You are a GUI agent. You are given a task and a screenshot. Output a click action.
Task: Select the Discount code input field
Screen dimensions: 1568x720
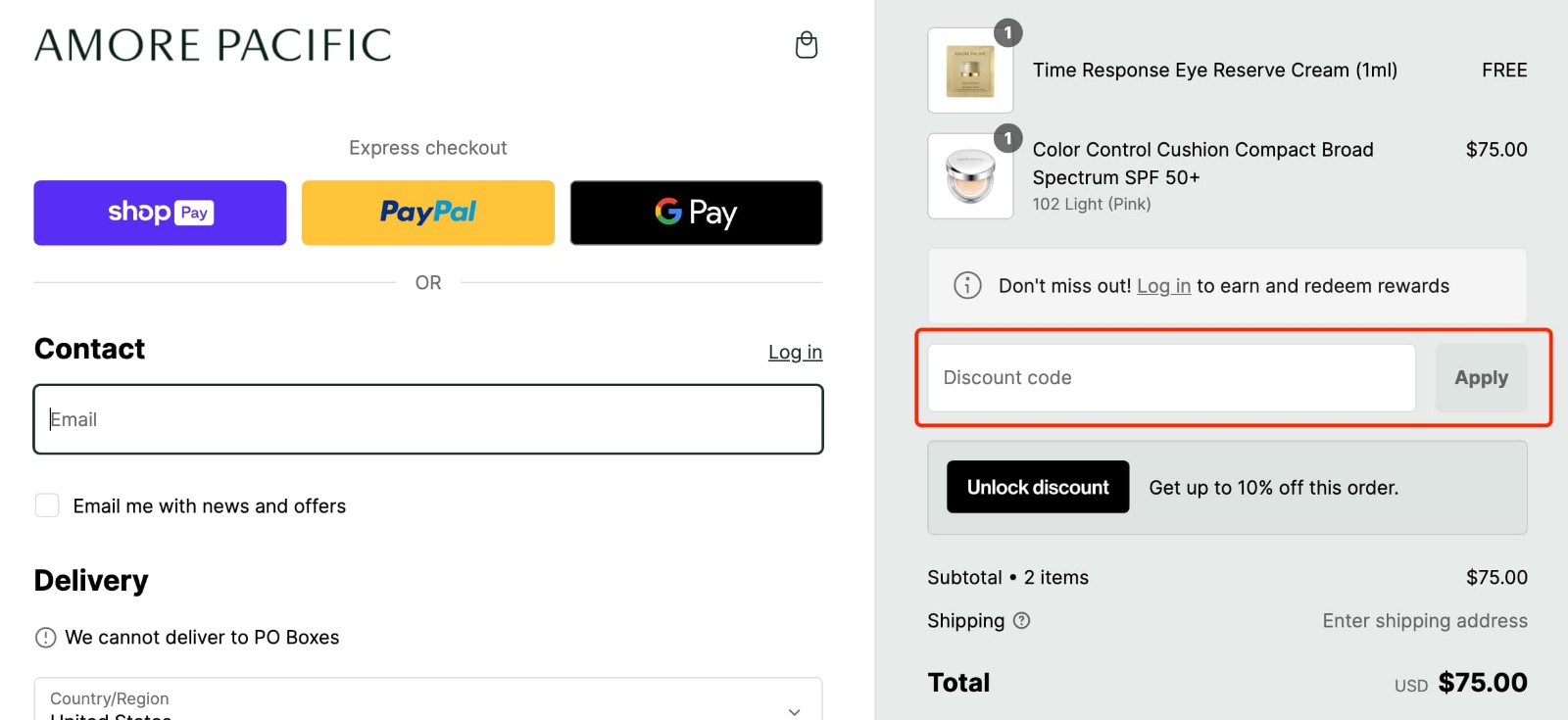pos(1169,377)
